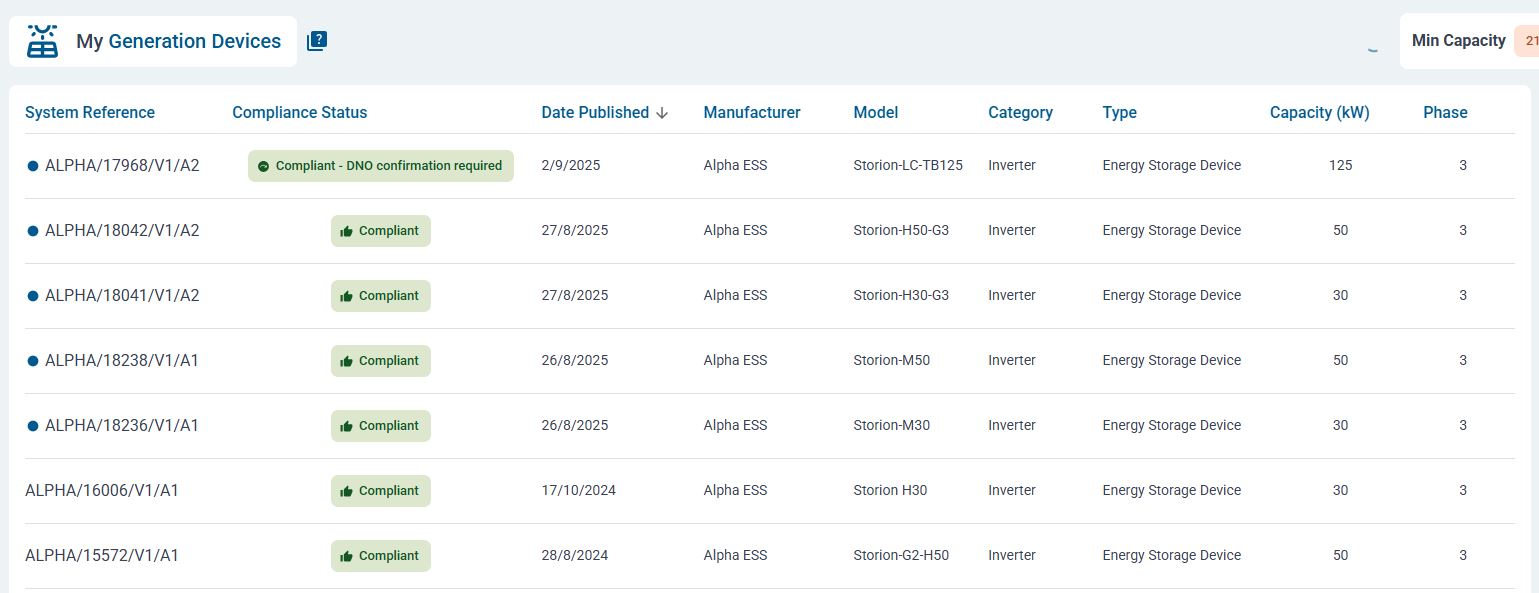
Task: Open system reference ALPHA/18236/V1/A1
Action: [122, 426]
